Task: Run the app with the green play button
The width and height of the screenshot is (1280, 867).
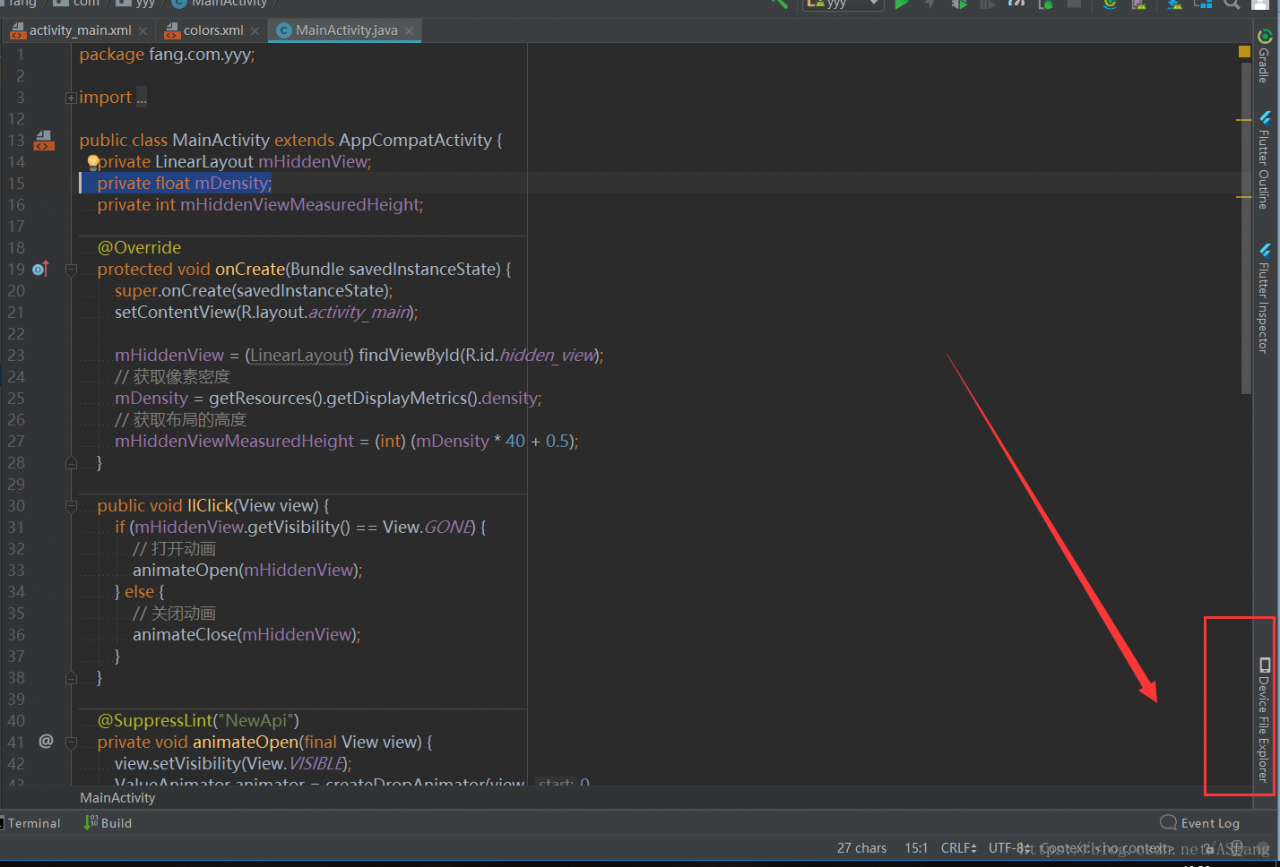Action: 902,4
